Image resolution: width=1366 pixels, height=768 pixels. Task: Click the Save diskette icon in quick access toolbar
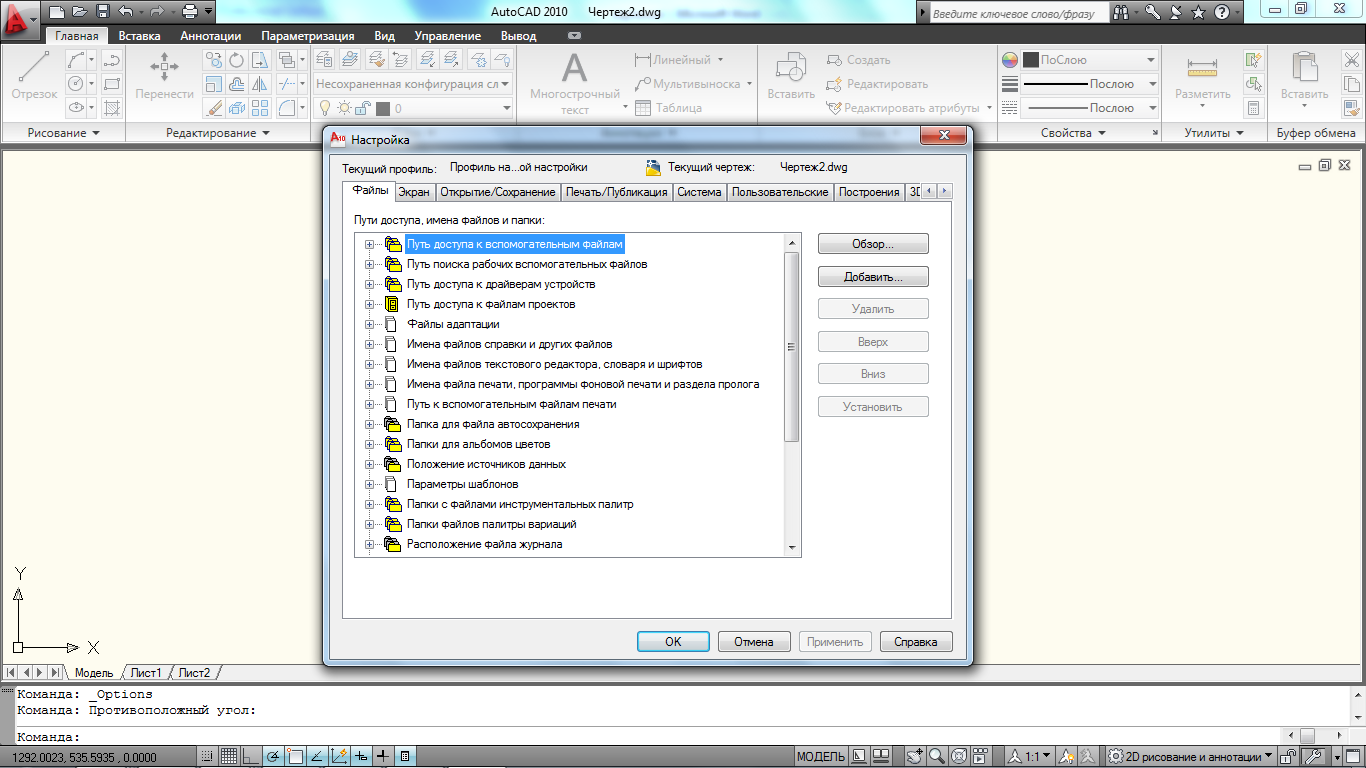[103, 12]
